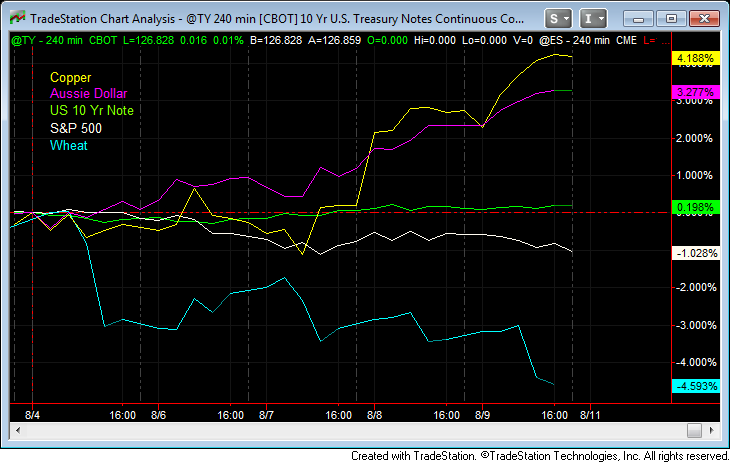Click the yellow 4.188% price marker

(x=696, y=58)
